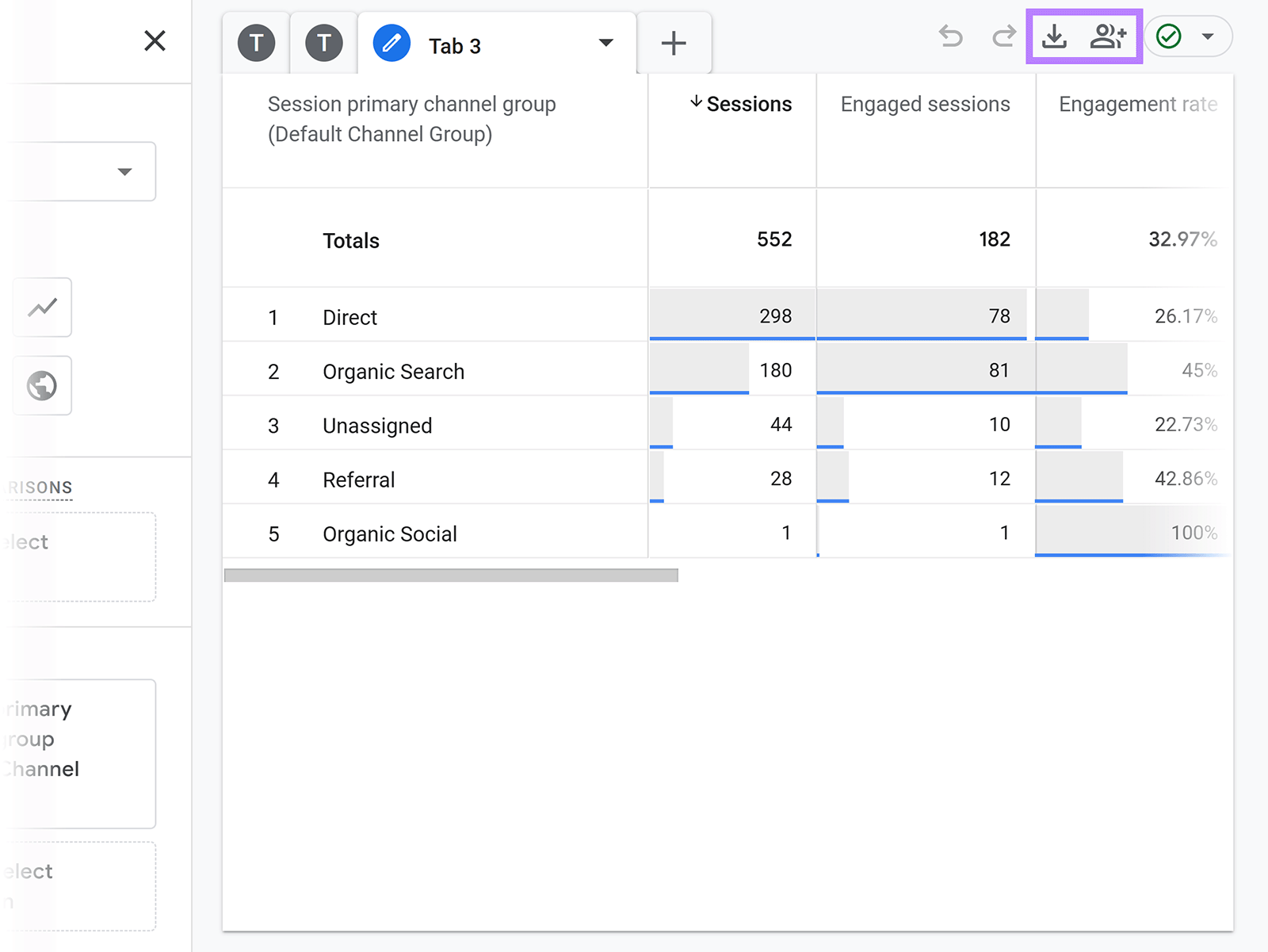Click the horizontal scrollbar below the table
Viewport: 1268px width, 952px height.
pyautogui.click(x=451, y=575)
